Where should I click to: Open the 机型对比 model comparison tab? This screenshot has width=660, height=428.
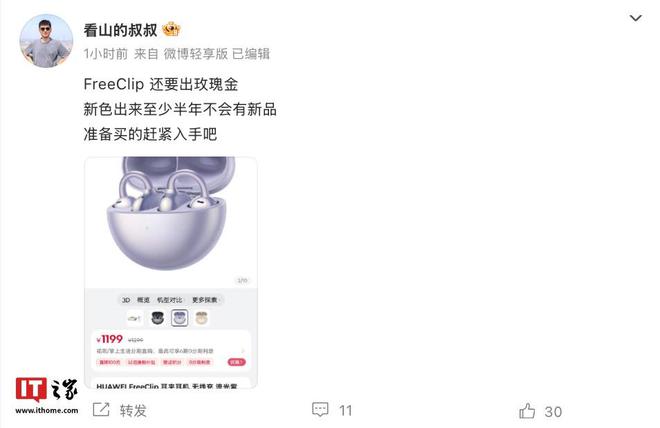click(170, 300)
